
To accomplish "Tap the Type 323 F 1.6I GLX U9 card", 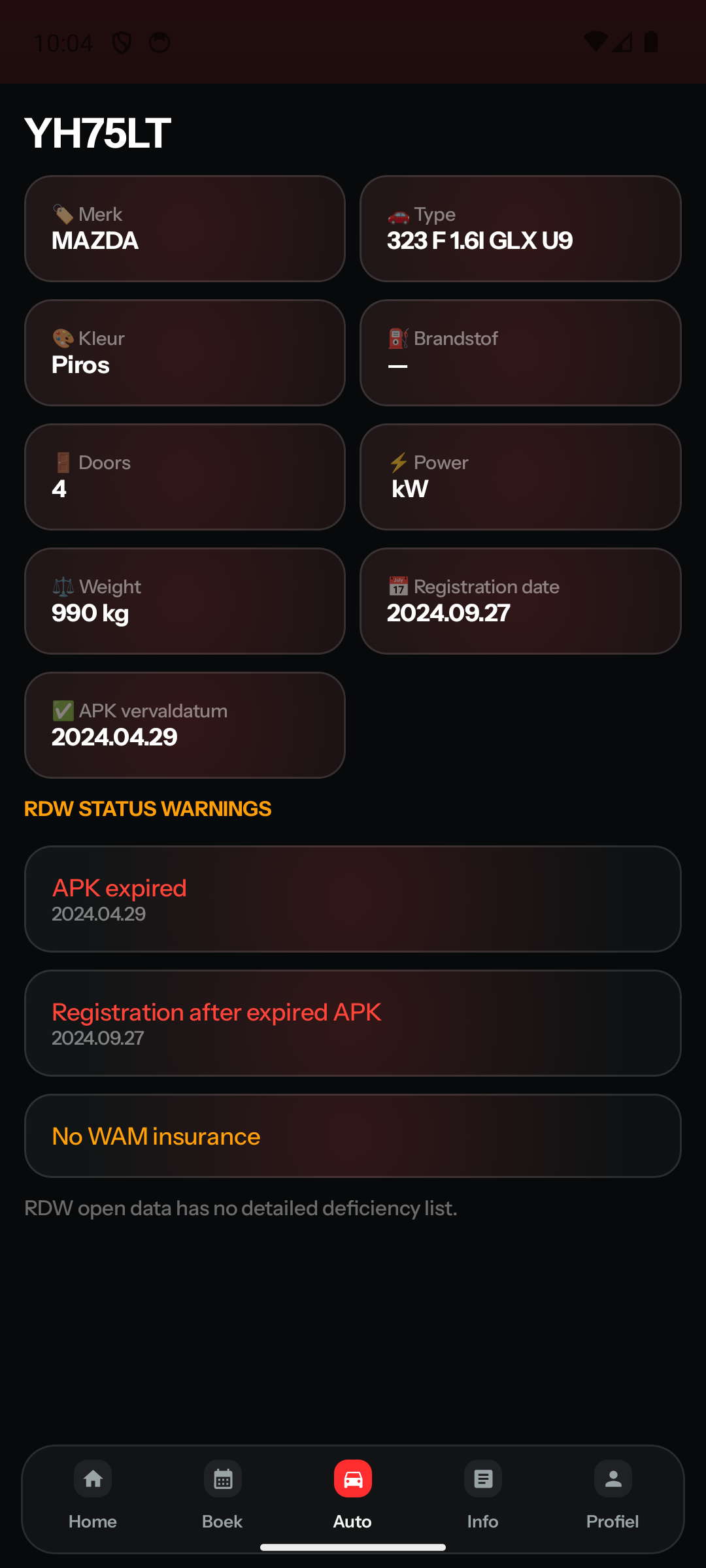I will pos(520,229).
